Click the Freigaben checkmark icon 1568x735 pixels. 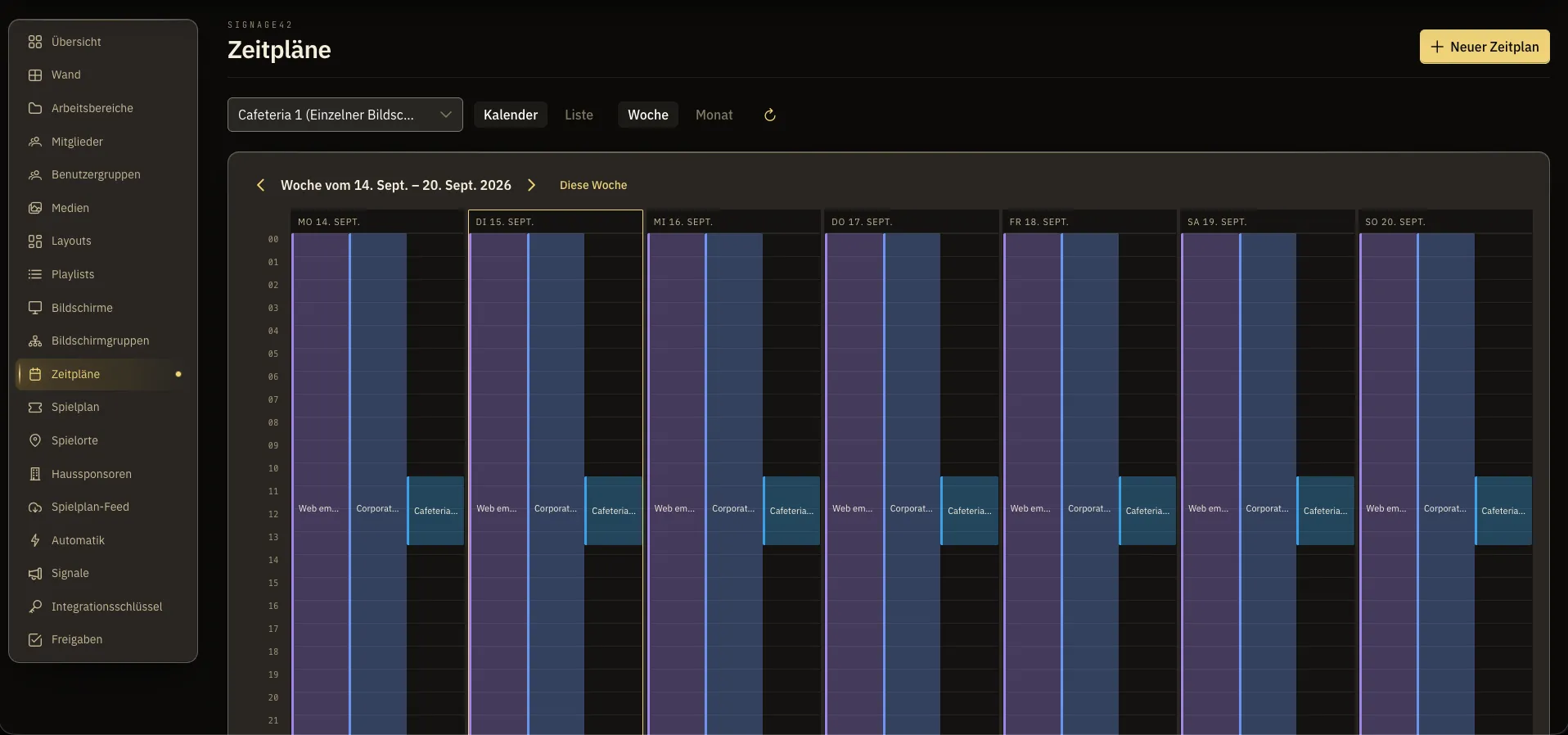(35, 640)
